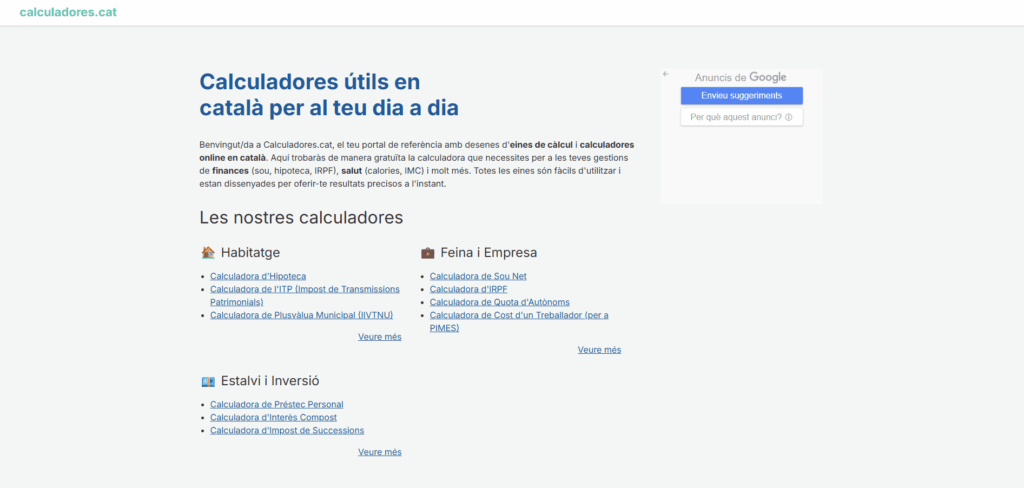Click Veure més under Feina i Empresa
This screenshot has width=1024, height=488.
pos(600,350)
